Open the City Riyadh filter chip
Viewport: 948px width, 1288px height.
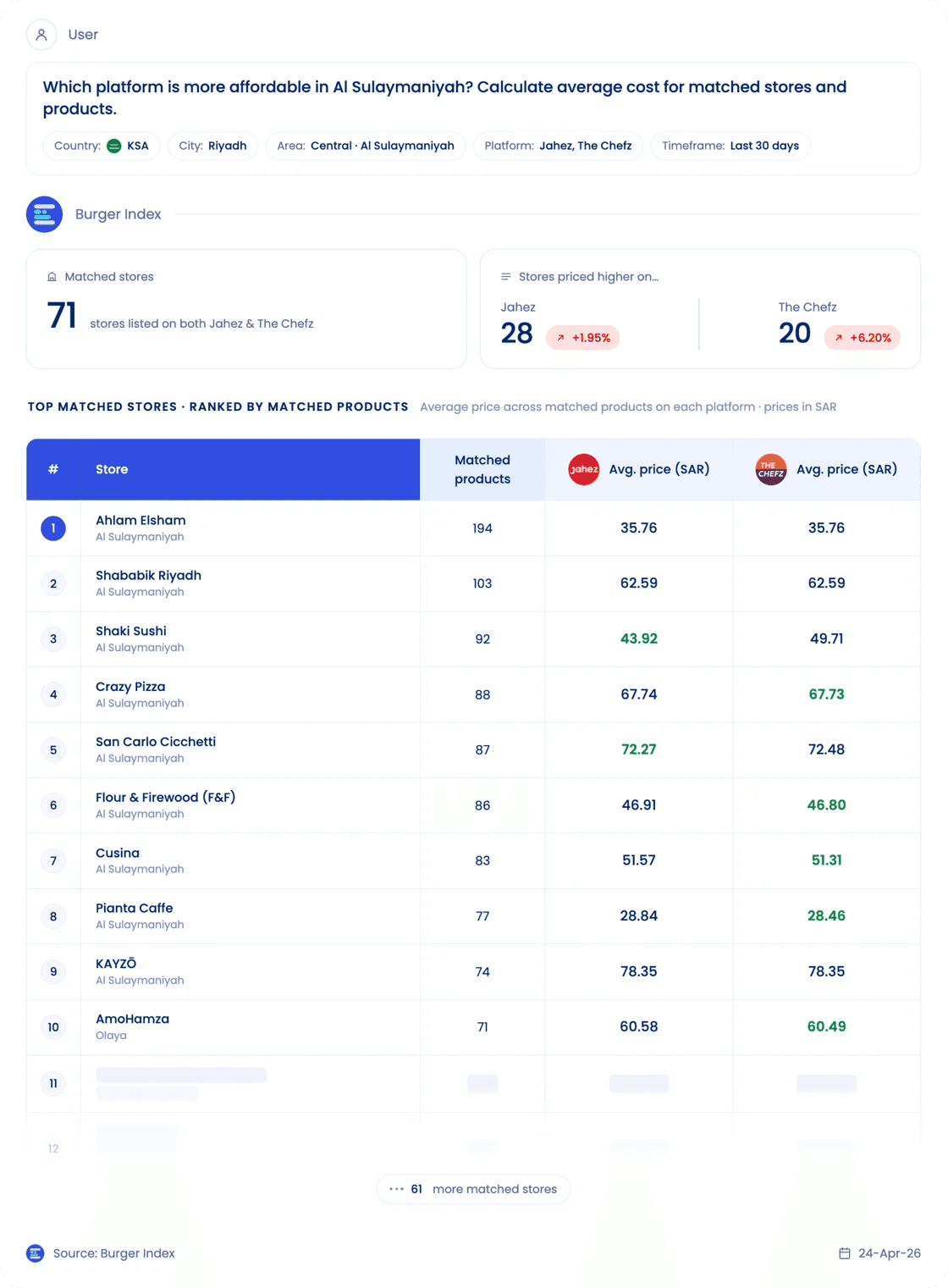pos(212,146)
